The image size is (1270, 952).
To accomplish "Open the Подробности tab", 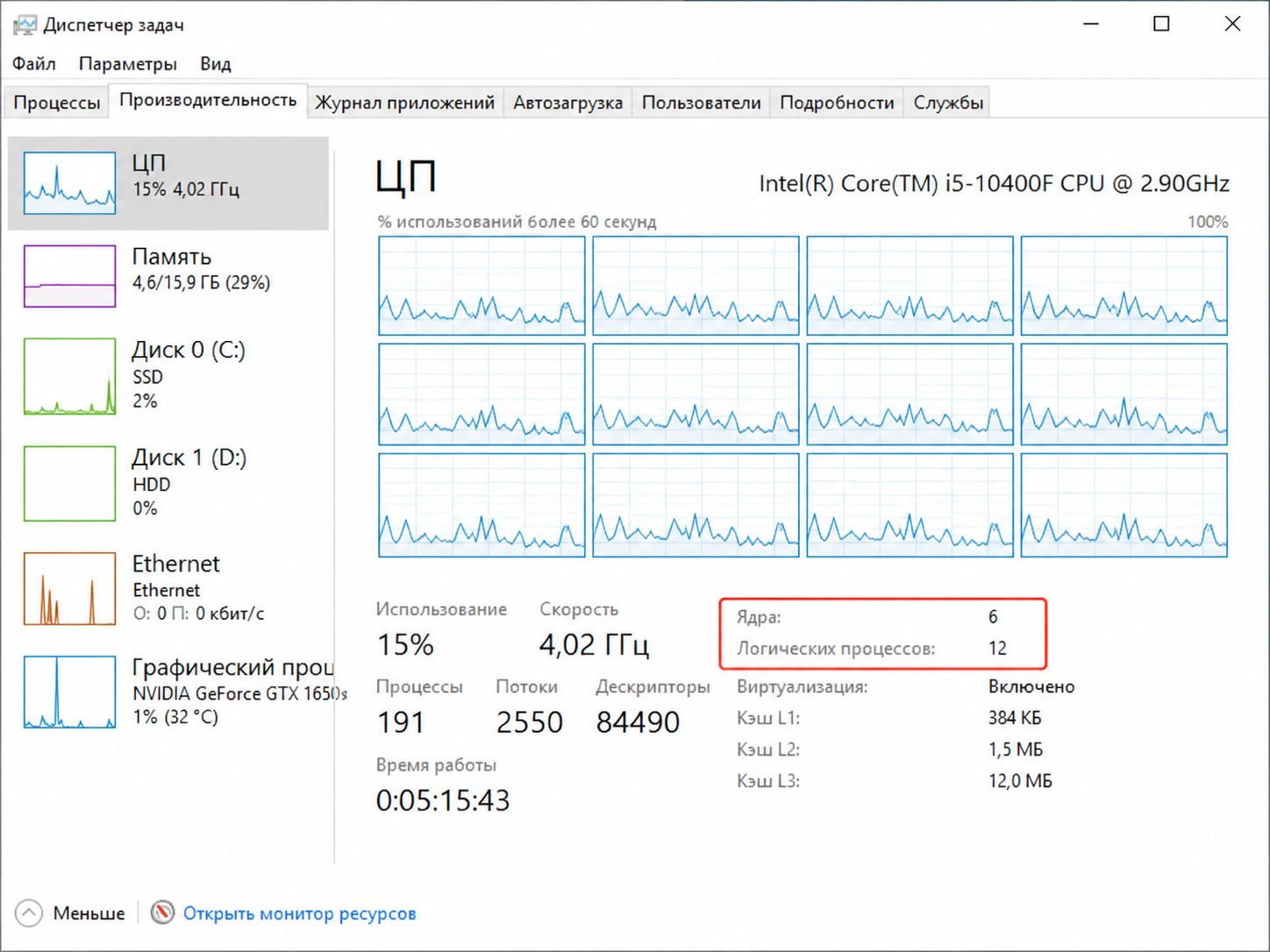I will (x=837, y=103).
